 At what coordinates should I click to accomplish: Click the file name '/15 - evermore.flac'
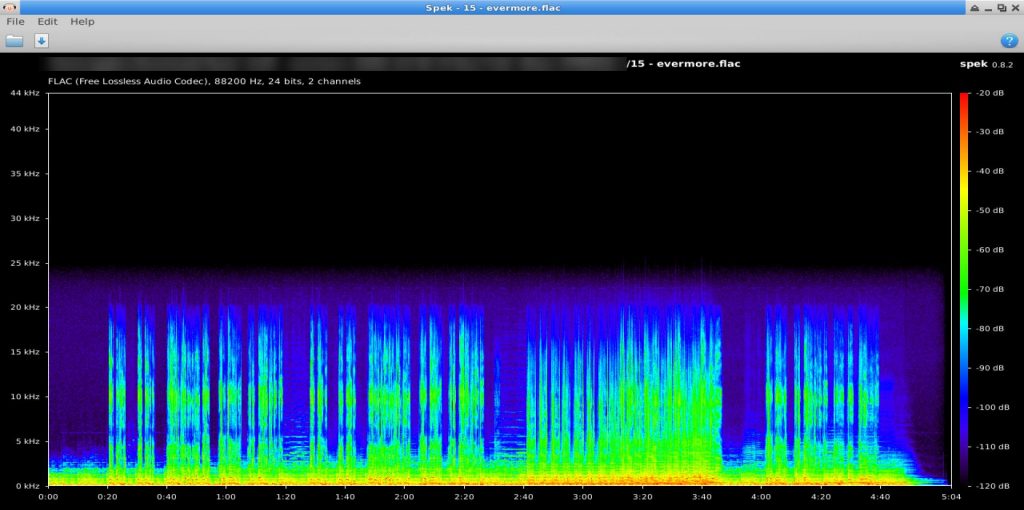pyautogui.click(x=683, y=63)
